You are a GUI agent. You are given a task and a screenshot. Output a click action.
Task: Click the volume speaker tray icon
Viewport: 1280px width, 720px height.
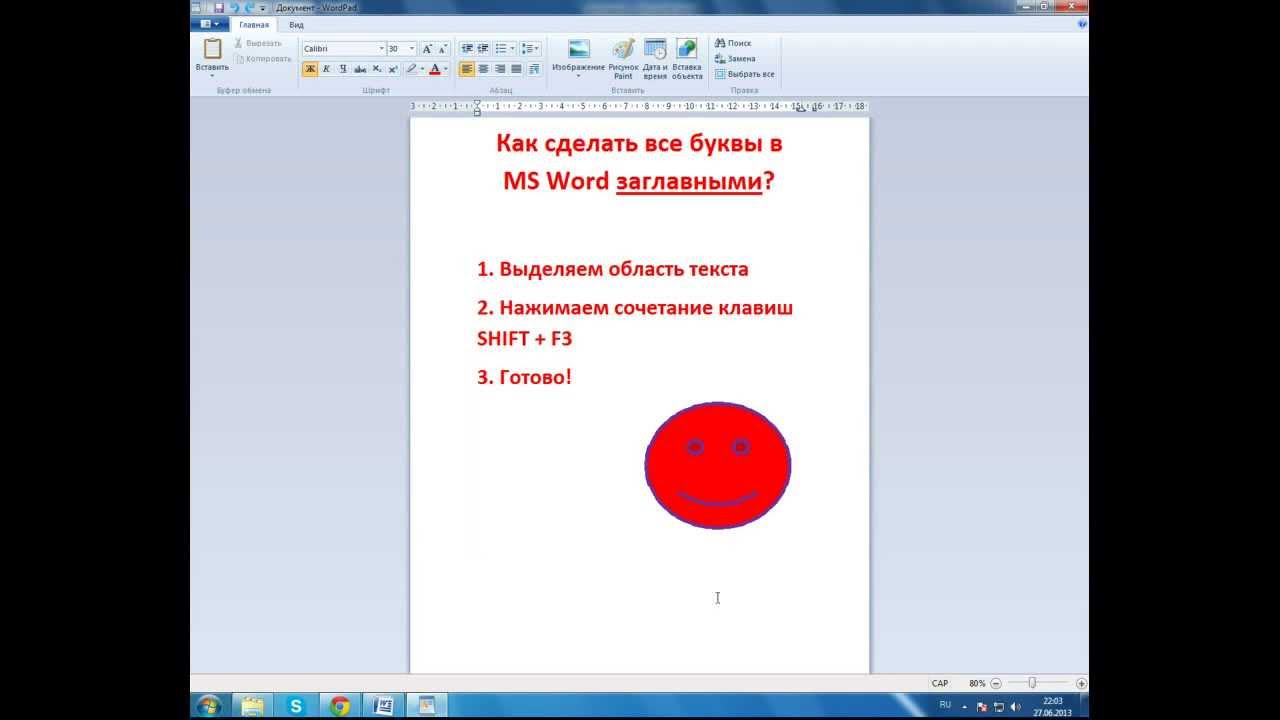pyautogui.click(x=1016, y=706)
